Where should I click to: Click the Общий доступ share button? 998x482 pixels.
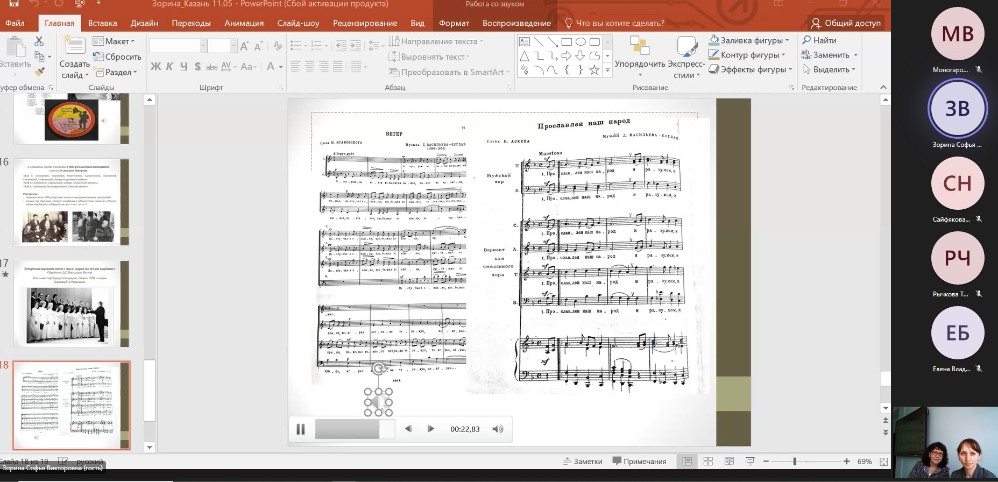tap(846, 22)
